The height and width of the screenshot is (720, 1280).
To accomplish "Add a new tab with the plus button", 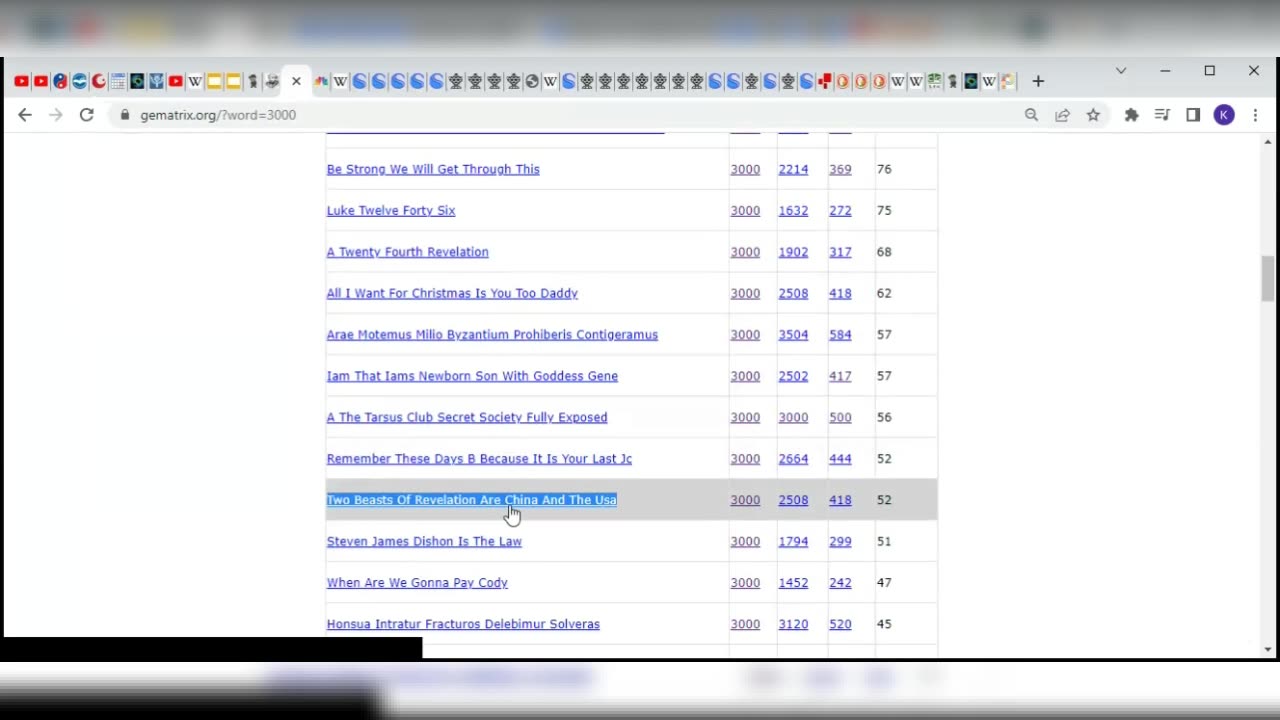I will [x=1038, y=81].
